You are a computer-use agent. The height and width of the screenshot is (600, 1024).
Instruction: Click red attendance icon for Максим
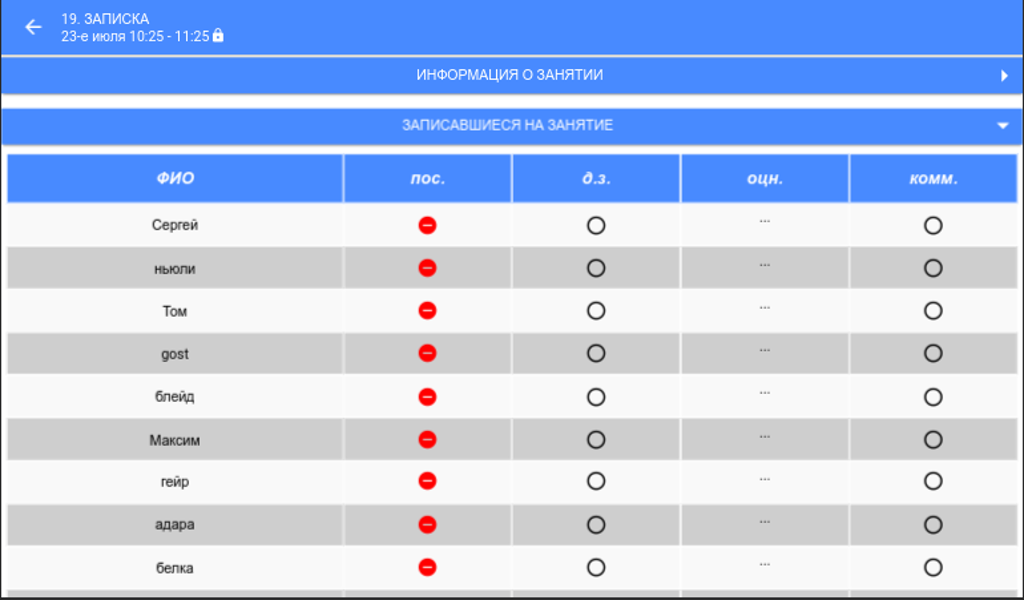(427, 439)
